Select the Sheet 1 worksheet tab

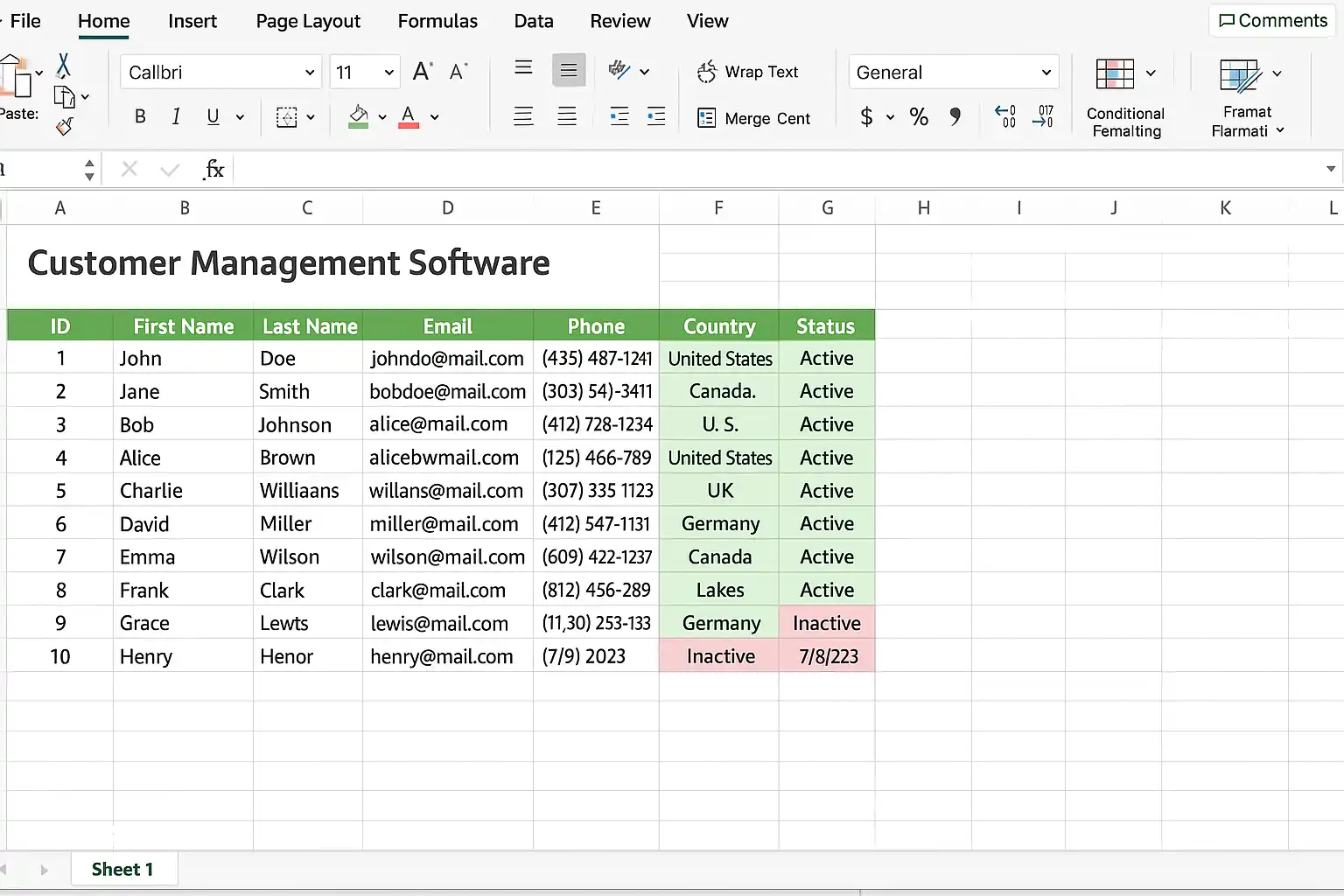point(122,869)
